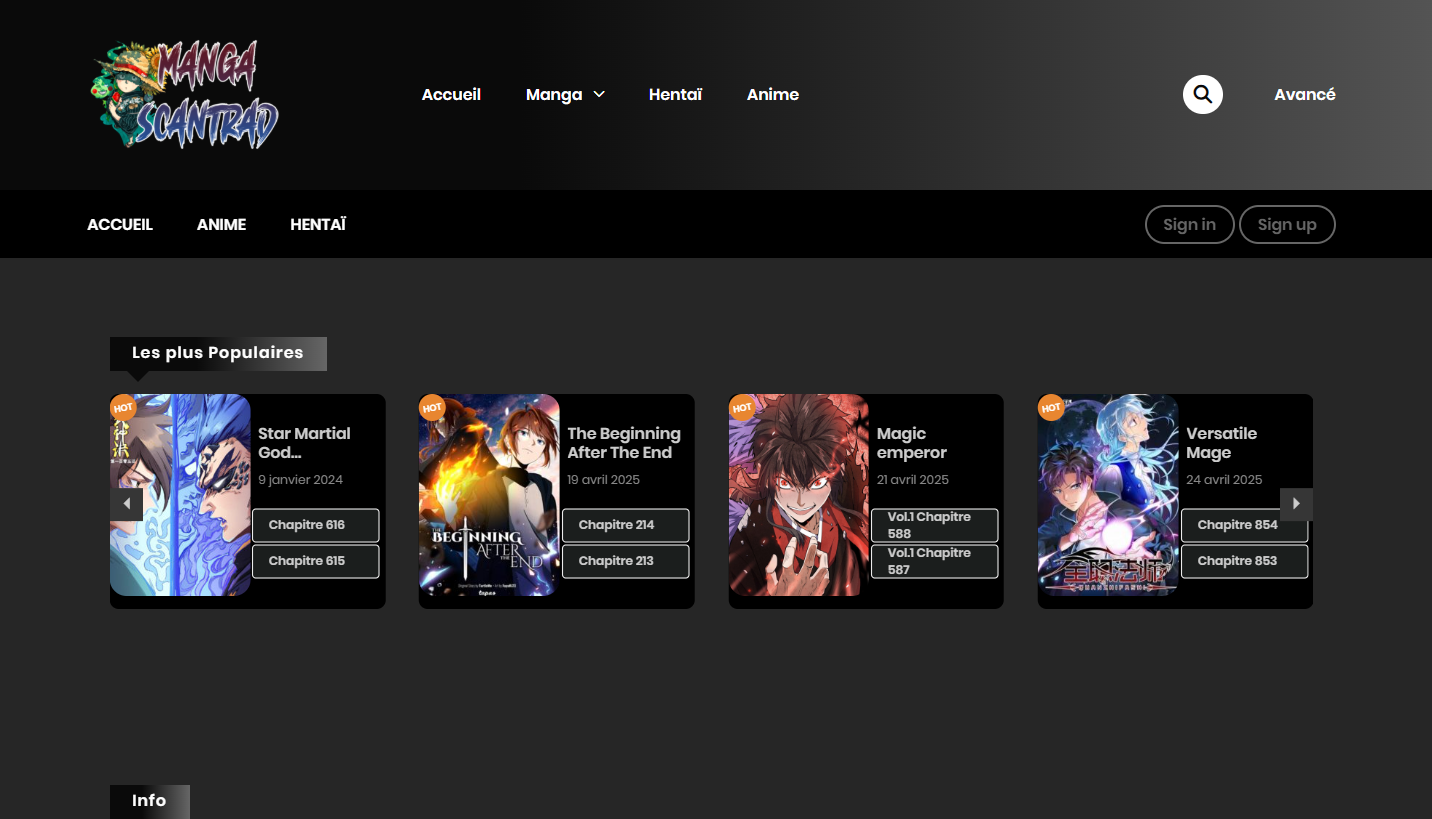Viewport: 1432px width, 819px height.
Task: Click the Sign up button
Action: point(1286,225)
